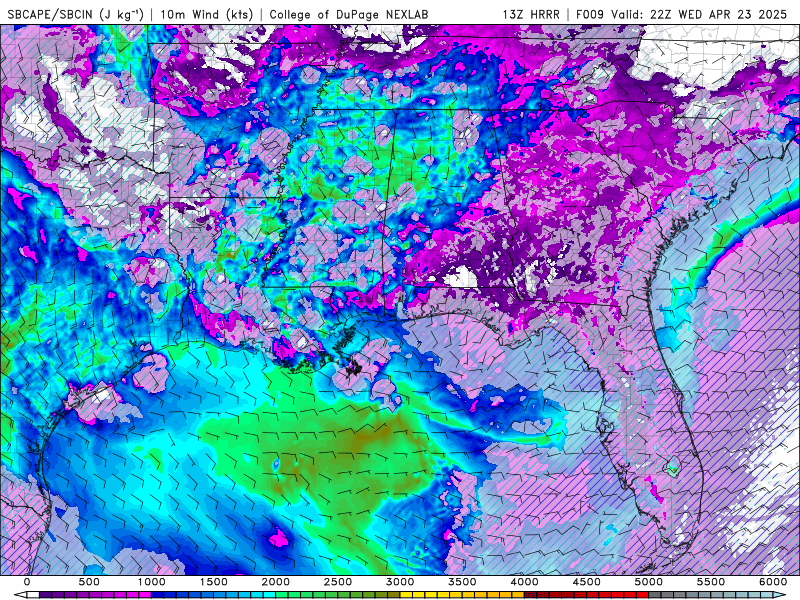Click the 13Z HRRR model run label
Screen dimensions: 800x600
coord(531,14)
